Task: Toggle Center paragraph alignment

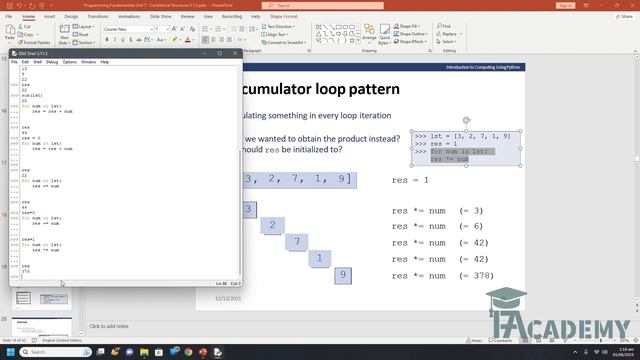Action: point(213,40)
